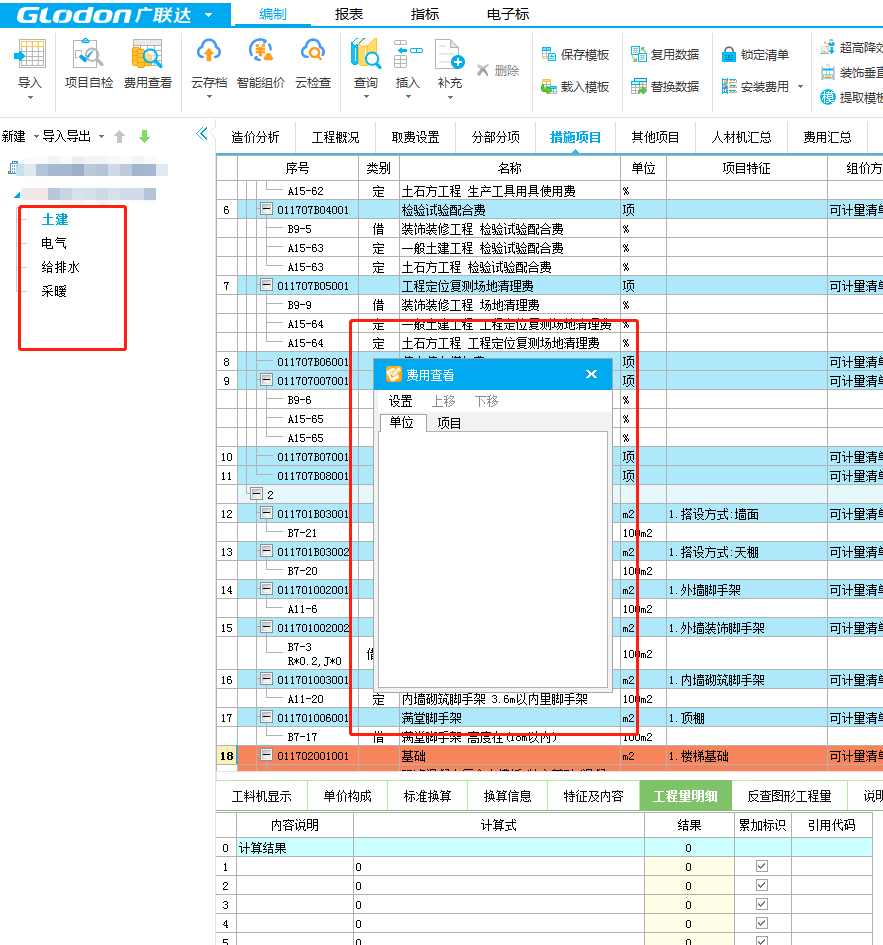The width and height of the screenshot is (883, 945).
Task: Click 载入模板 load template
Action: (x=576, y=87)
